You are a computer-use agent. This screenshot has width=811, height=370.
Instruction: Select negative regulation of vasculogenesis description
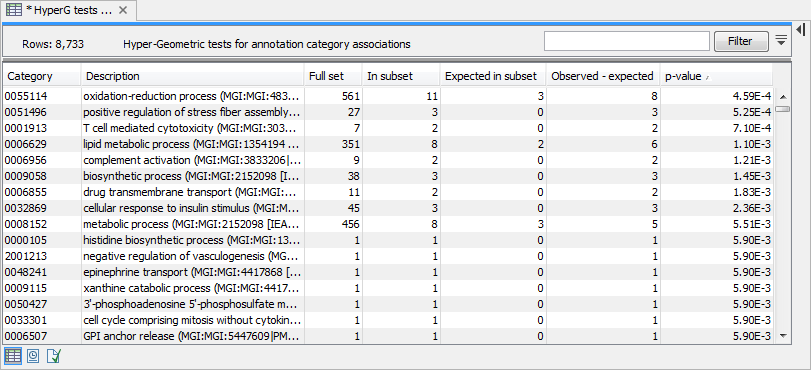coord(192,256)
